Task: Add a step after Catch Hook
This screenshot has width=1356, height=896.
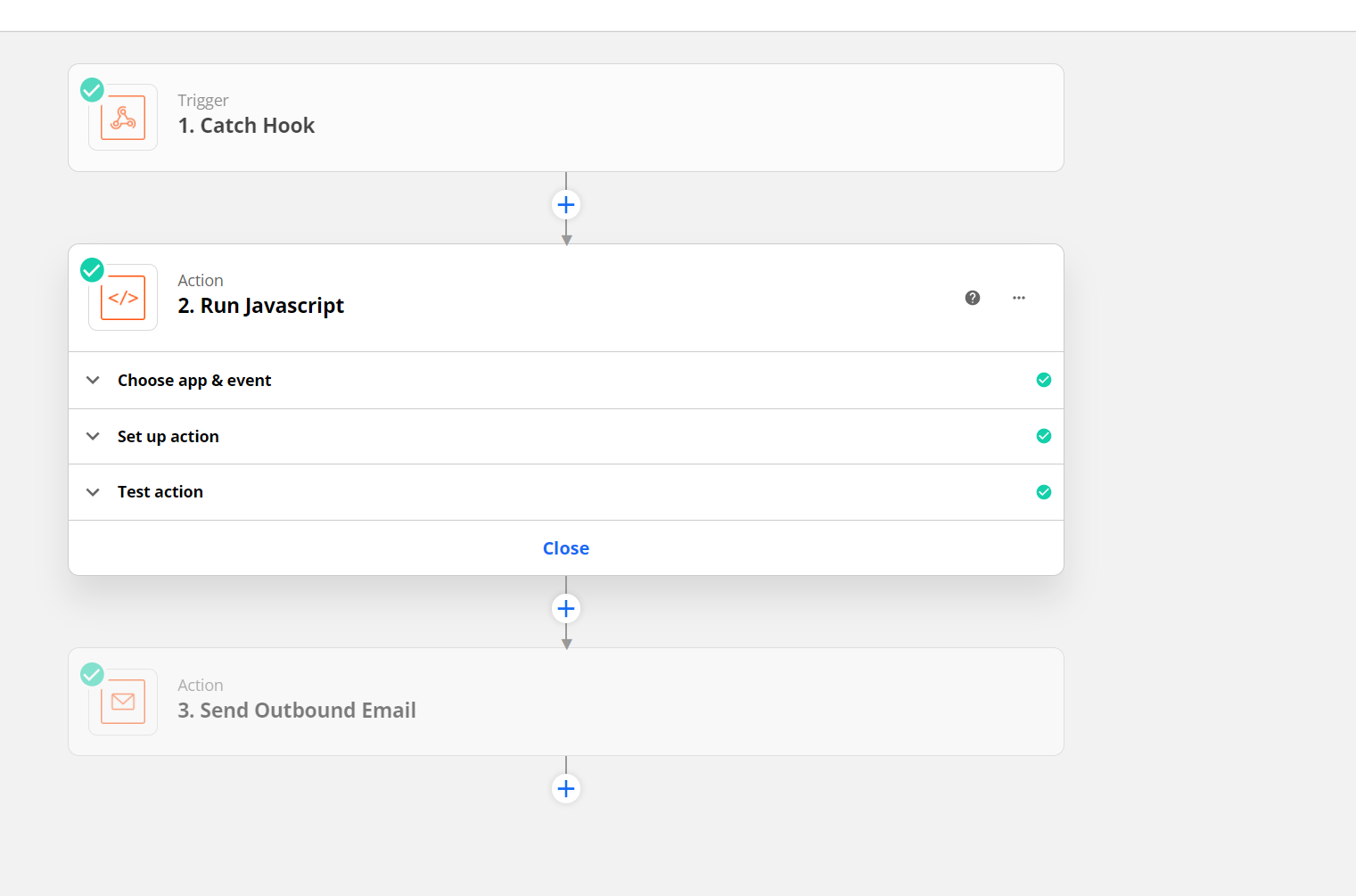Action: coord(566,205)
